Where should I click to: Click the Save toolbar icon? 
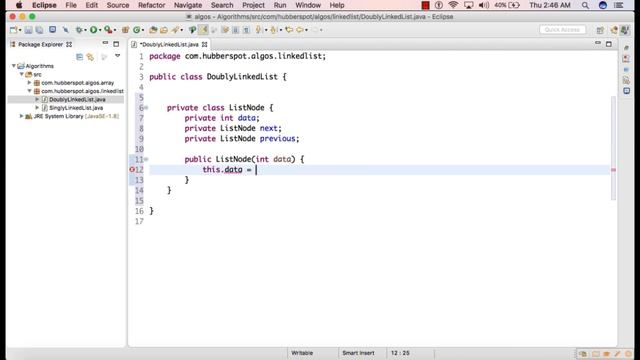(28, 30)
